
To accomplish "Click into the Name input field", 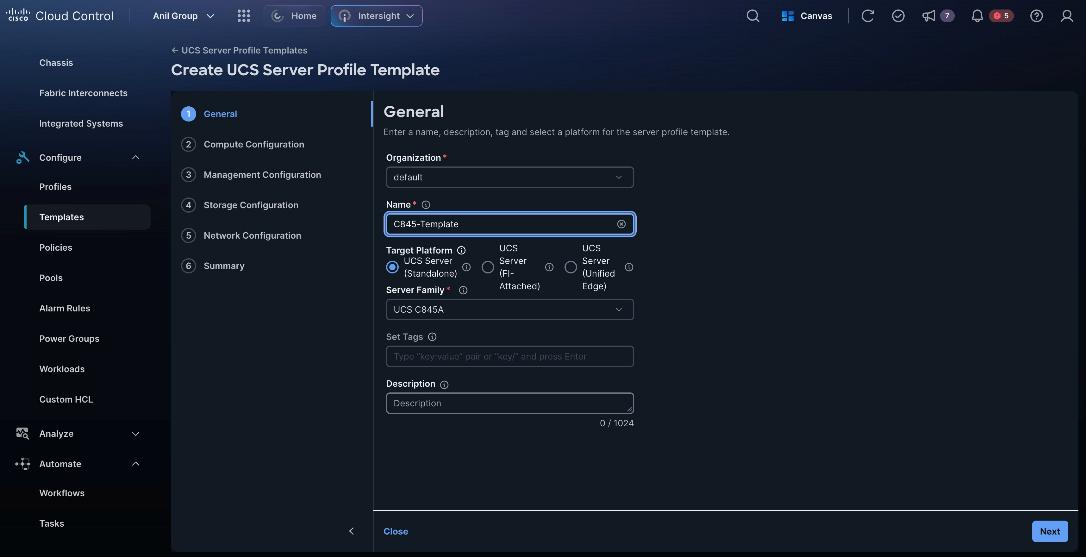I will point(510,224).
